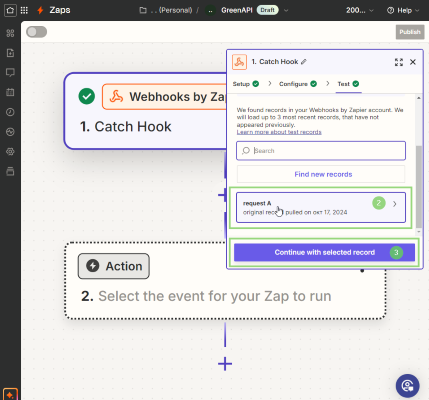Expand the request A record chevron
The width and height of the screenshot is (429, 400).
tap(395, 204)
